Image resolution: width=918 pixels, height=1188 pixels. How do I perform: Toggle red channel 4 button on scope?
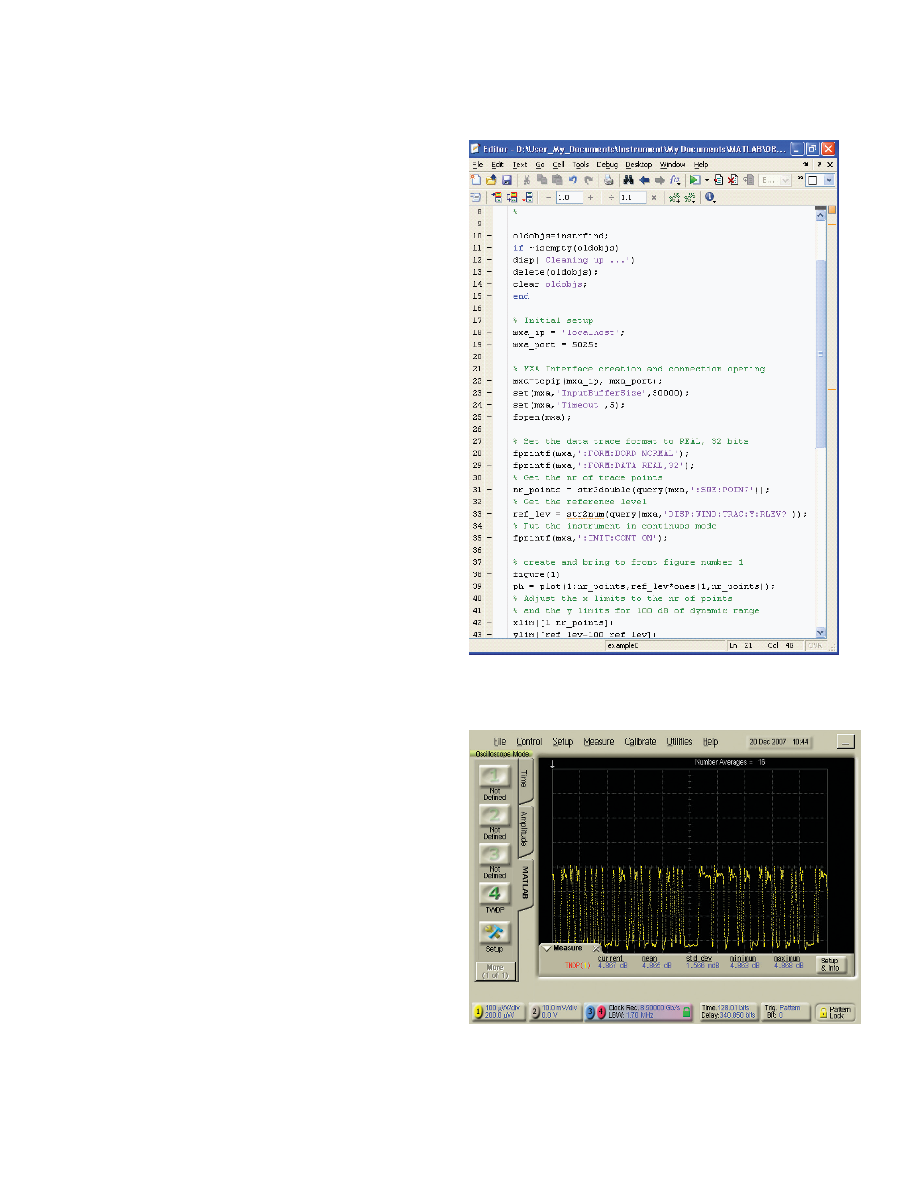click(602, 1012)
